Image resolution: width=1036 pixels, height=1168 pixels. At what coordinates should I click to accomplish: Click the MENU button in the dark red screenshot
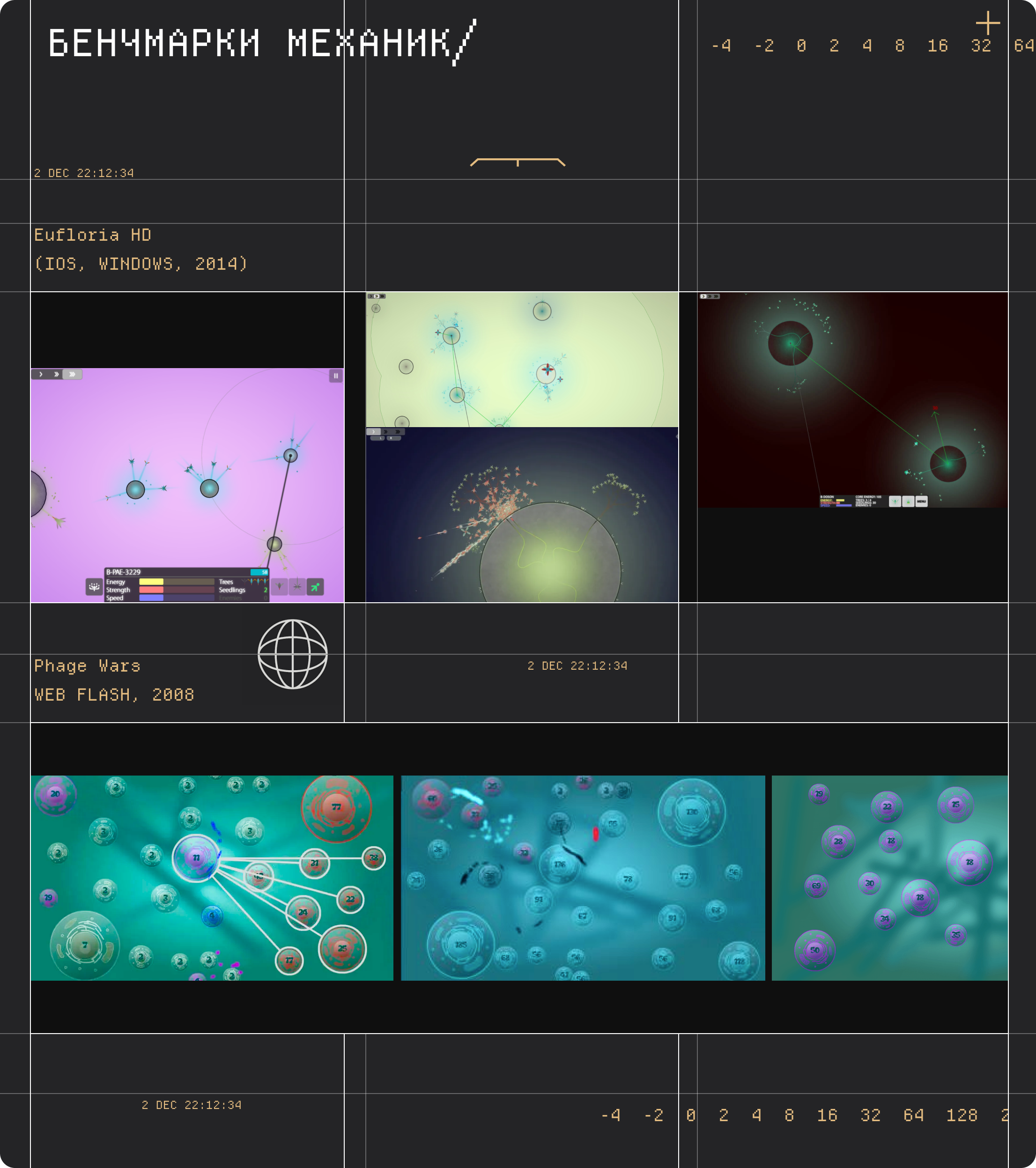click(x=922, y=501)
